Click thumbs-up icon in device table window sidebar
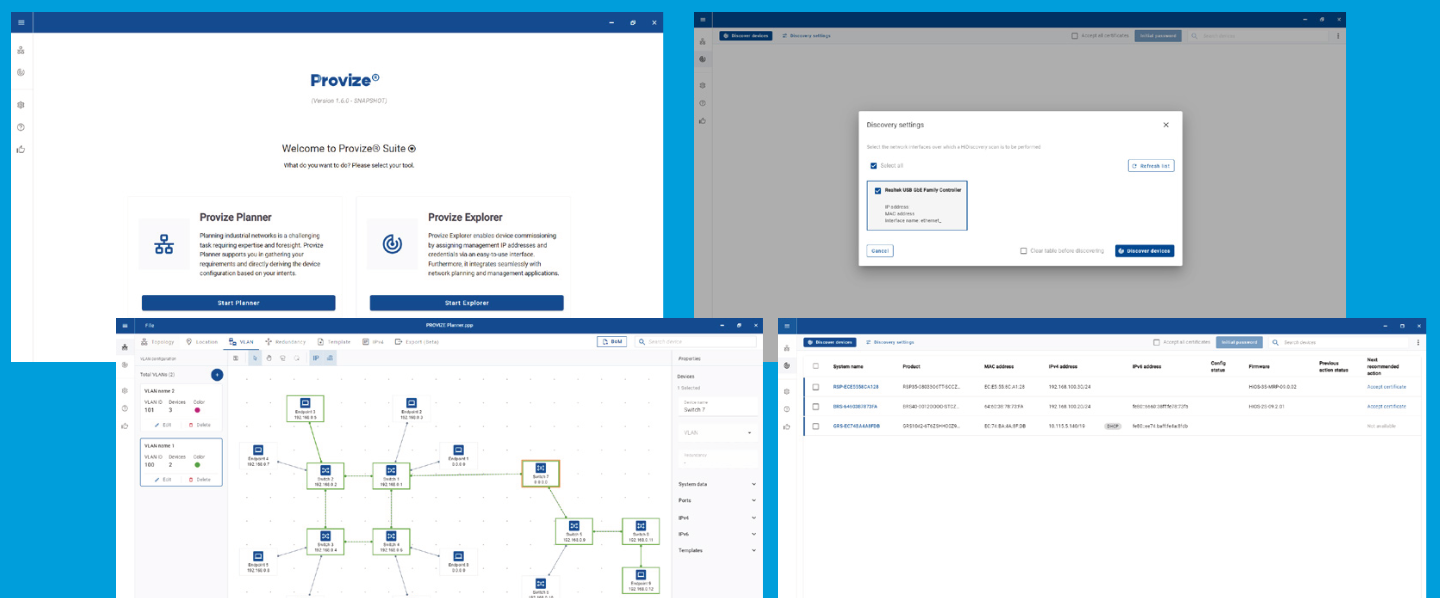This screenshot has height=598, width=1440. [x=788, y=426]
